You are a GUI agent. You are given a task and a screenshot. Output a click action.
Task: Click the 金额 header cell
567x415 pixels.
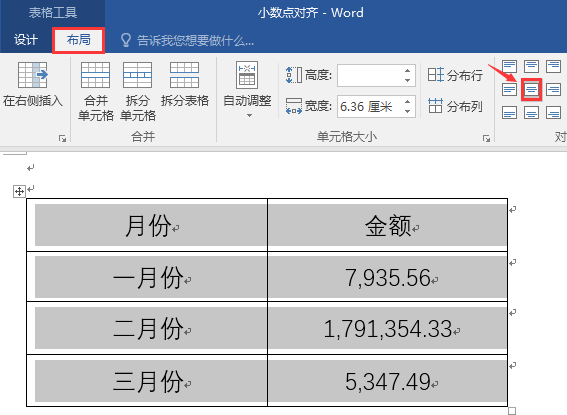pyautogui.click(x=388, y=225)
